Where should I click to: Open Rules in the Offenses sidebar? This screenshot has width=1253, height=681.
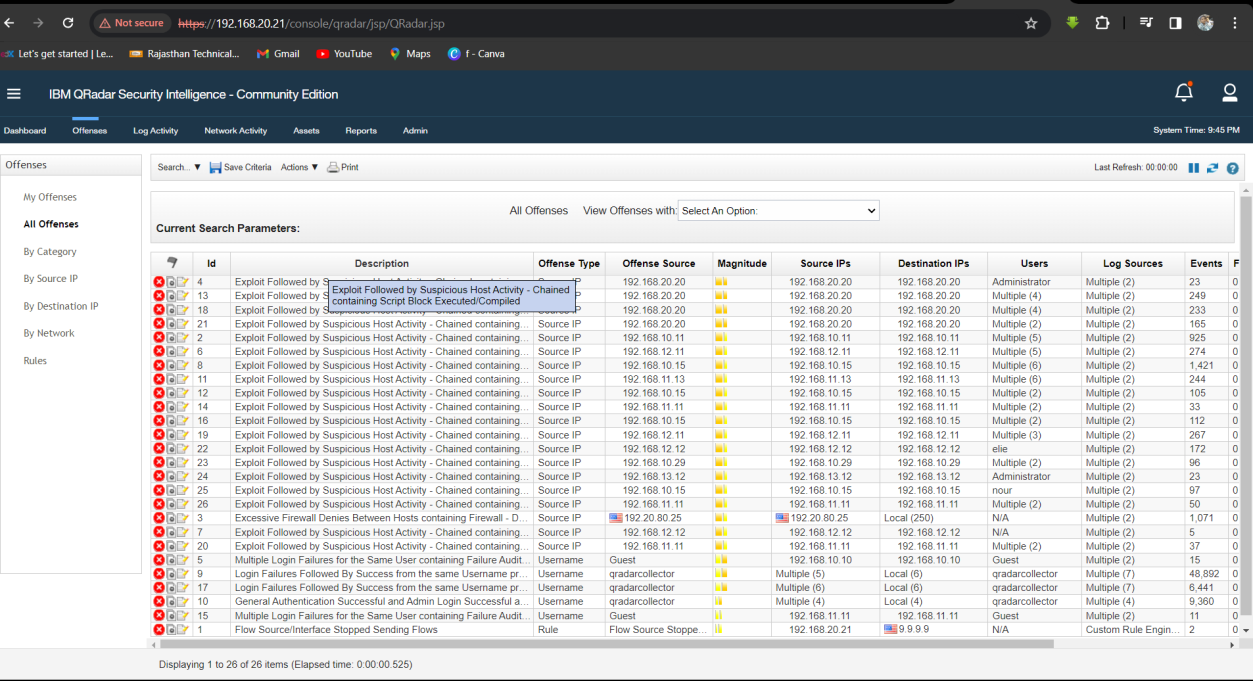pyautogui.click(x=35, y=361)
